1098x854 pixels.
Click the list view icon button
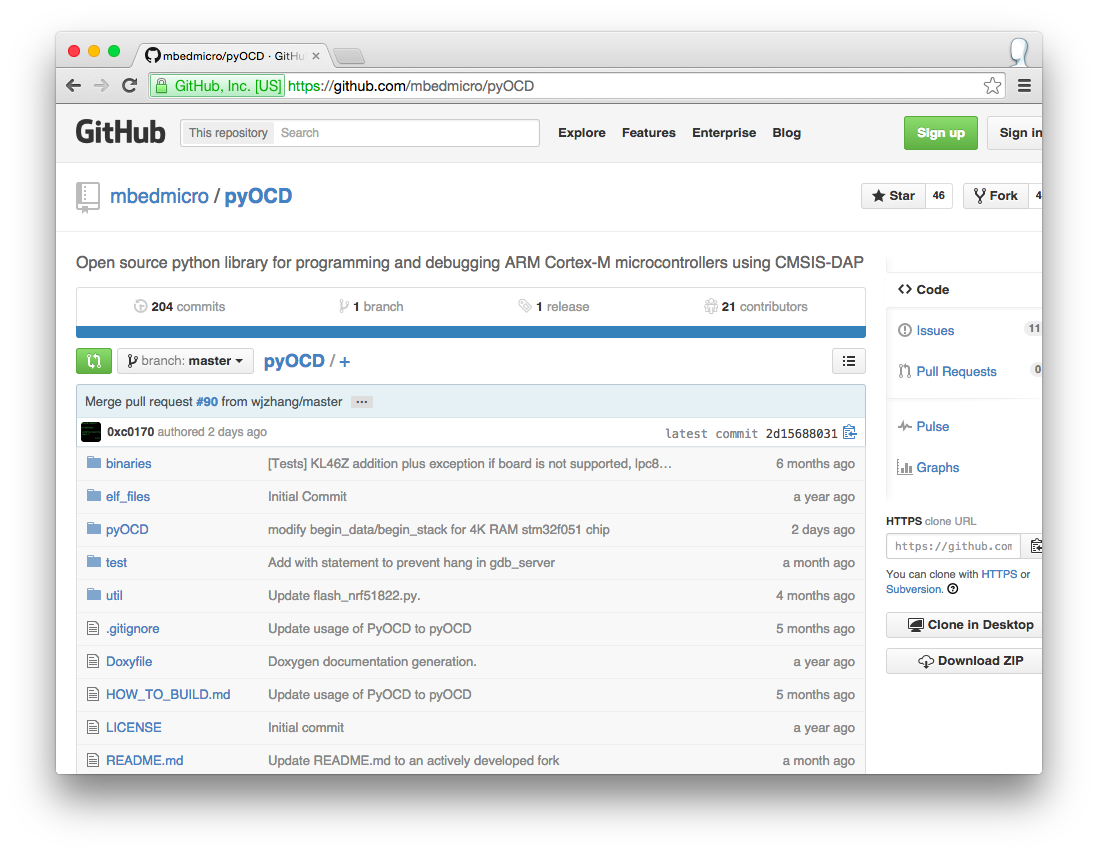point(848,361)
